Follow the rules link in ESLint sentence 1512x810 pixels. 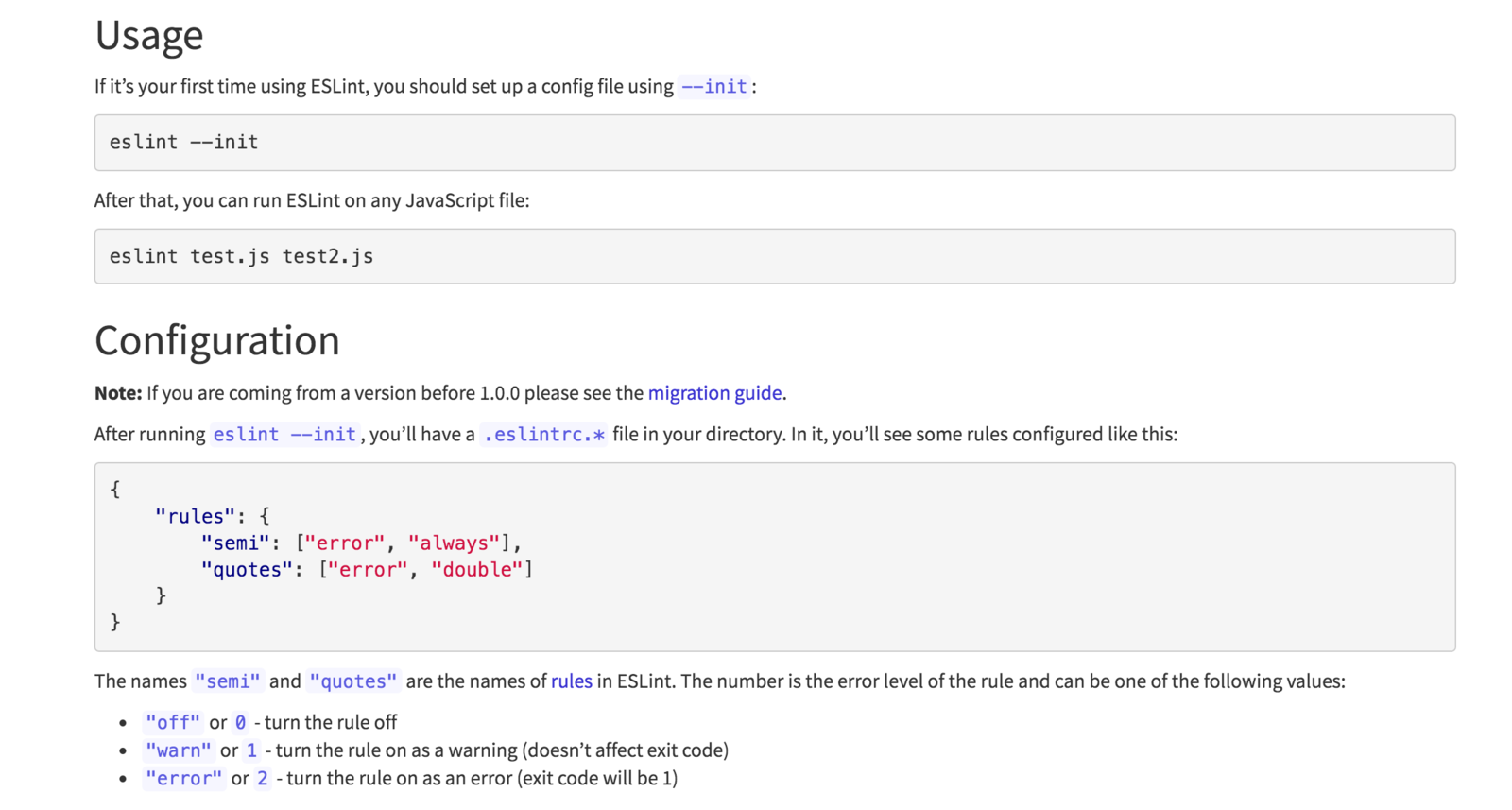click(x=572, y=681)
